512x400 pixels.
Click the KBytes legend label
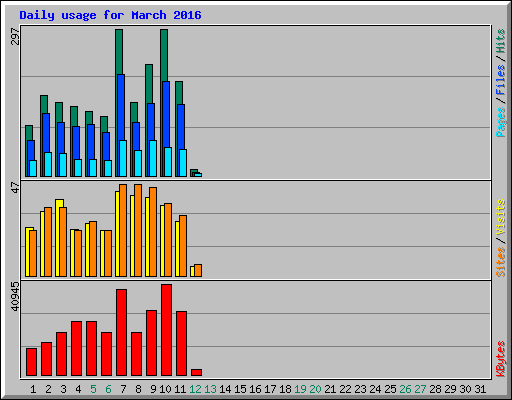point(501,359)
